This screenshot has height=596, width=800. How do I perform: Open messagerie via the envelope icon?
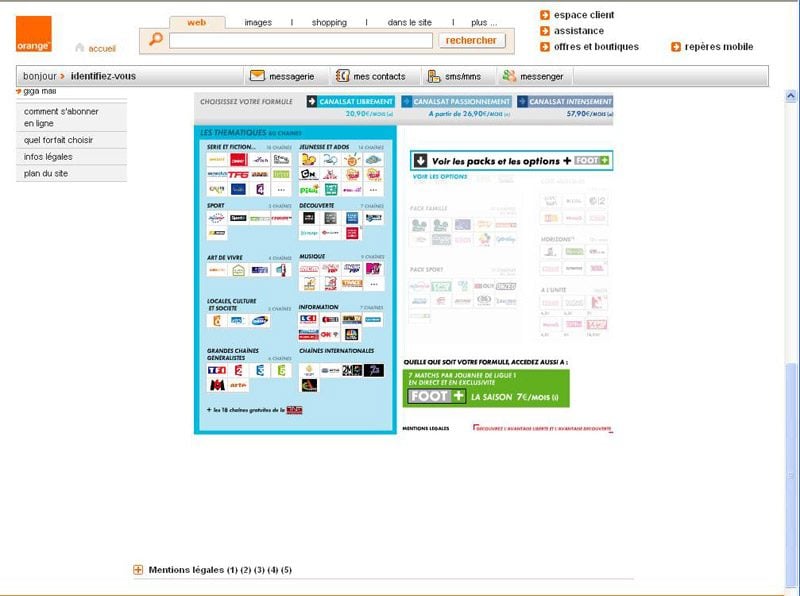pyautogui.click(x=257, y=76)
